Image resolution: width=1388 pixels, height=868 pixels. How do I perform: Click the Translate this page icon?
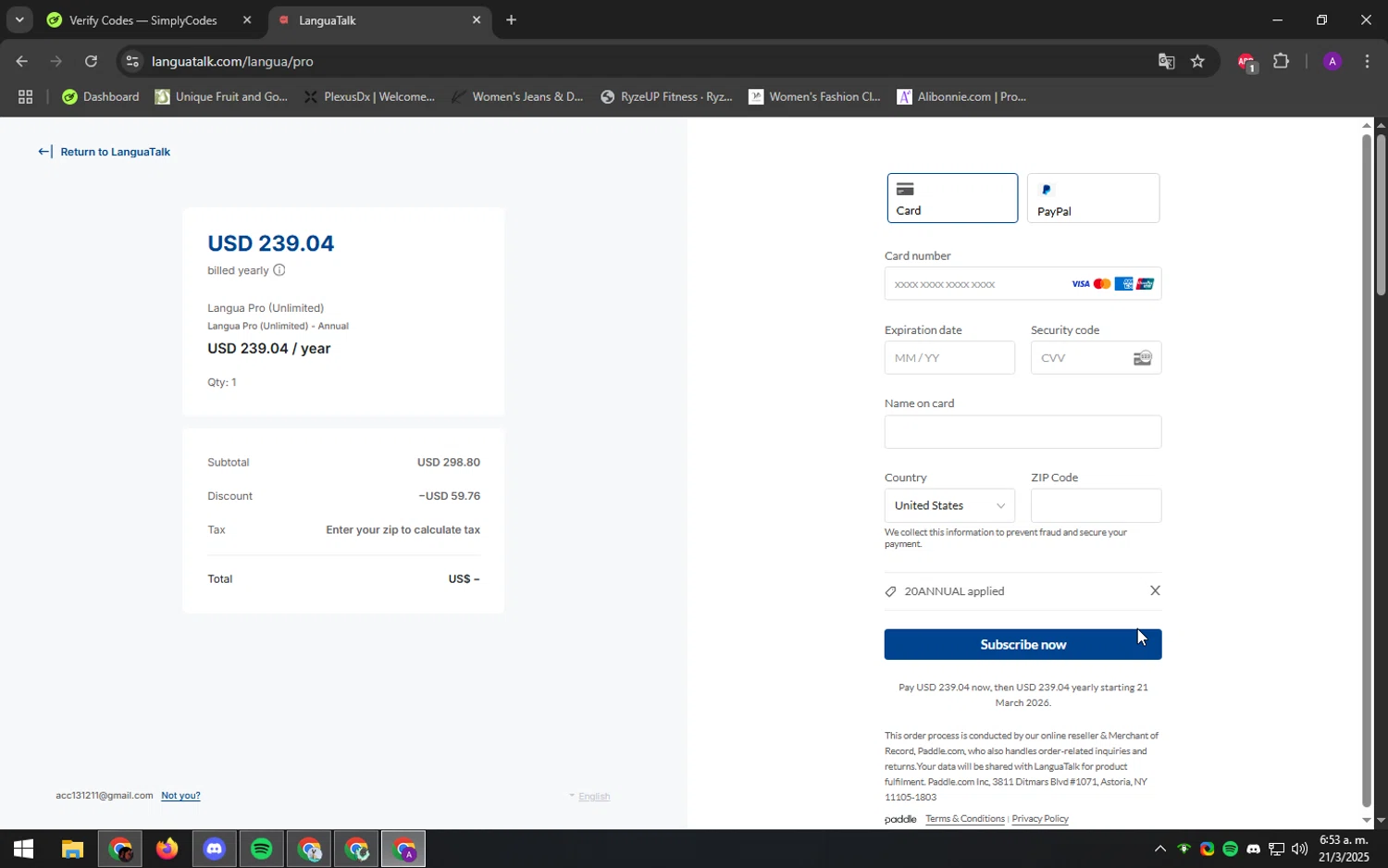pyautogui.click(x=1166, y=62)
